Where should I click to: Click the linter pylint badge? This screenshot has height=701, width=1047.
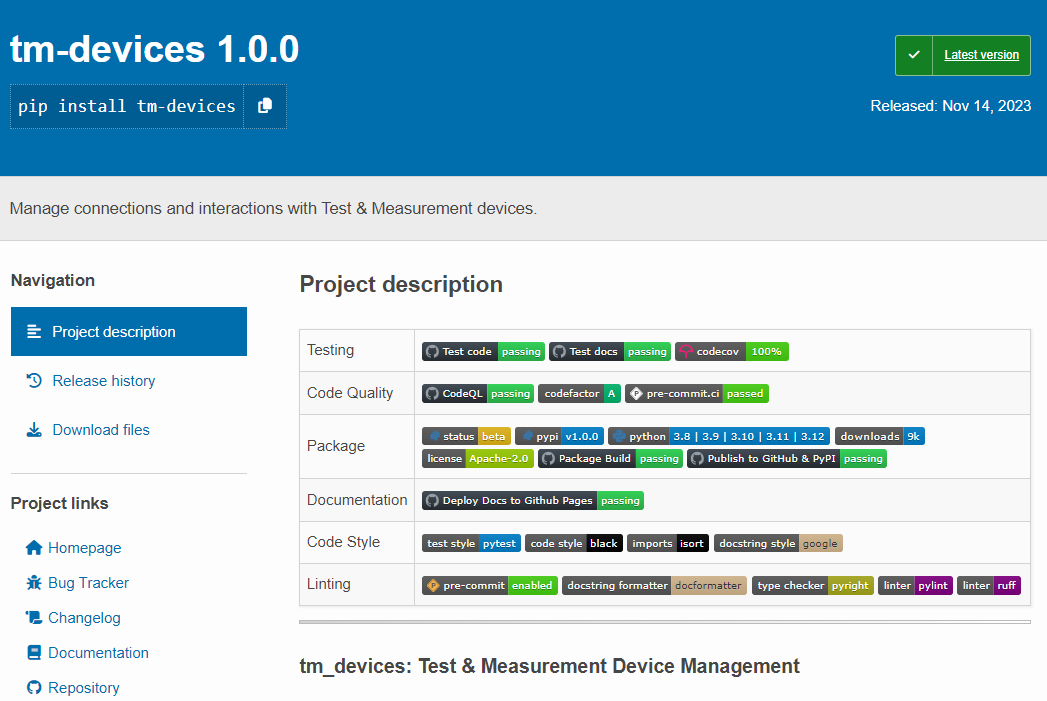coord(915,586)
